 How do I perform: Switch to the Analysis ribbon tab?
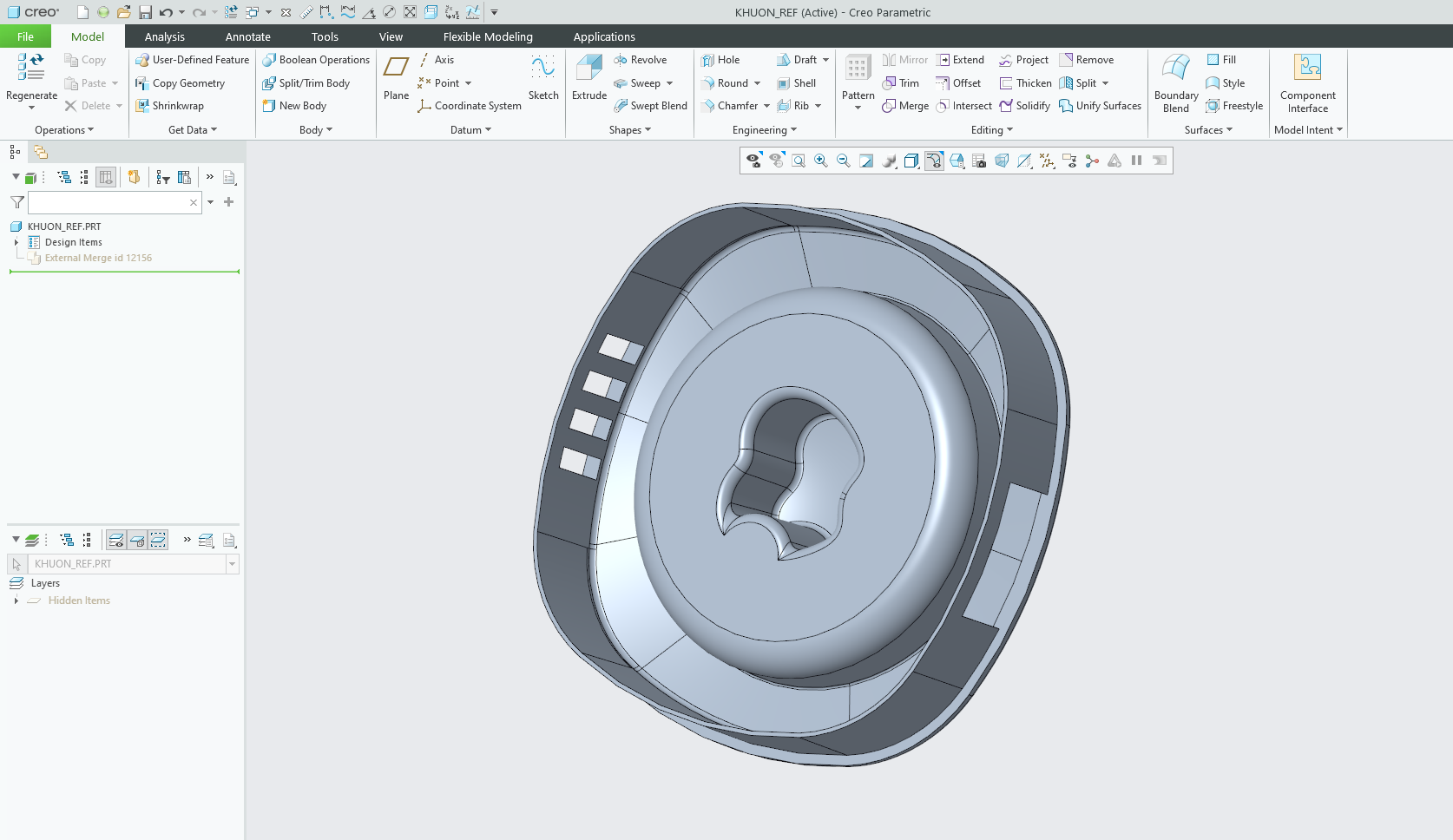(164, 36)
